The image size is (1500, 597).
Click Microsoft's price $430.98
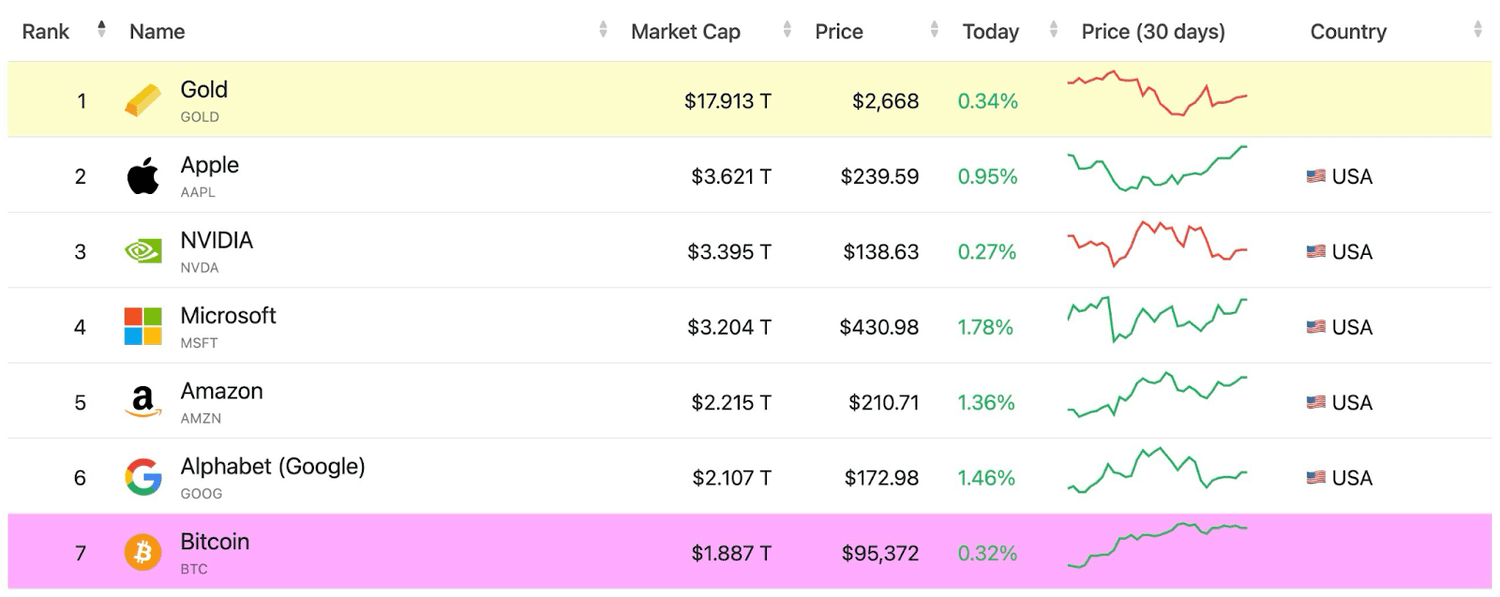point(880,327)
